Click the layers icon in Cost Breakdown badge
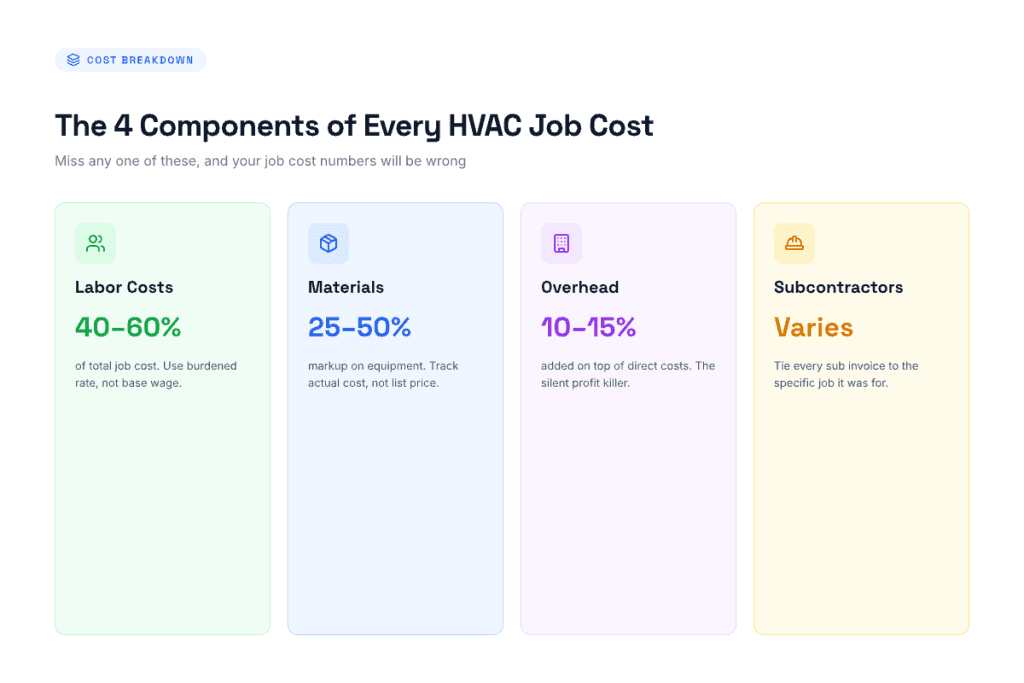 point(73,59)
